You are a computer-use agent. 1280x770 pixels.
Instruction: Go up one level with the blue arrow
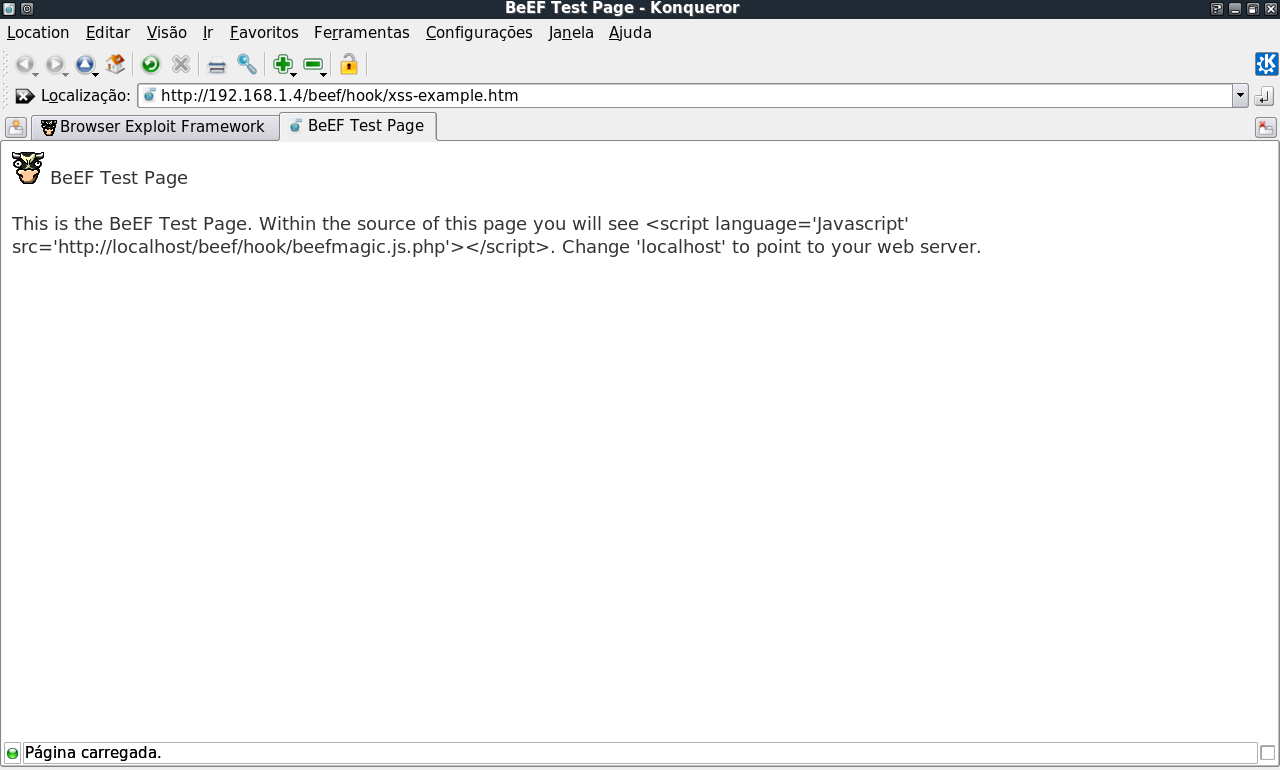84,65
